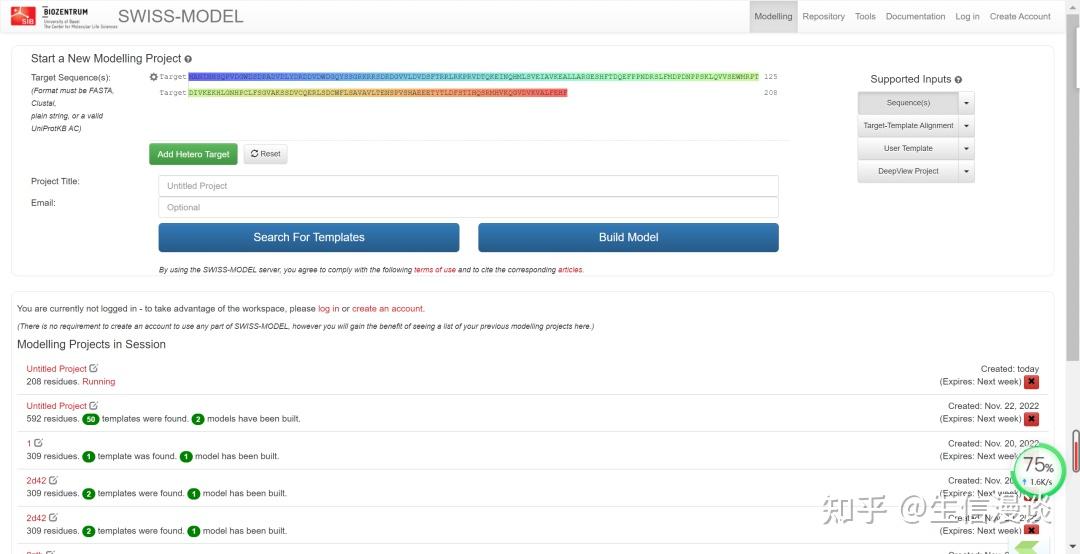Select the DeepView Project input button
Viewport: 1080px width, 554px height.
click(908, 171)
